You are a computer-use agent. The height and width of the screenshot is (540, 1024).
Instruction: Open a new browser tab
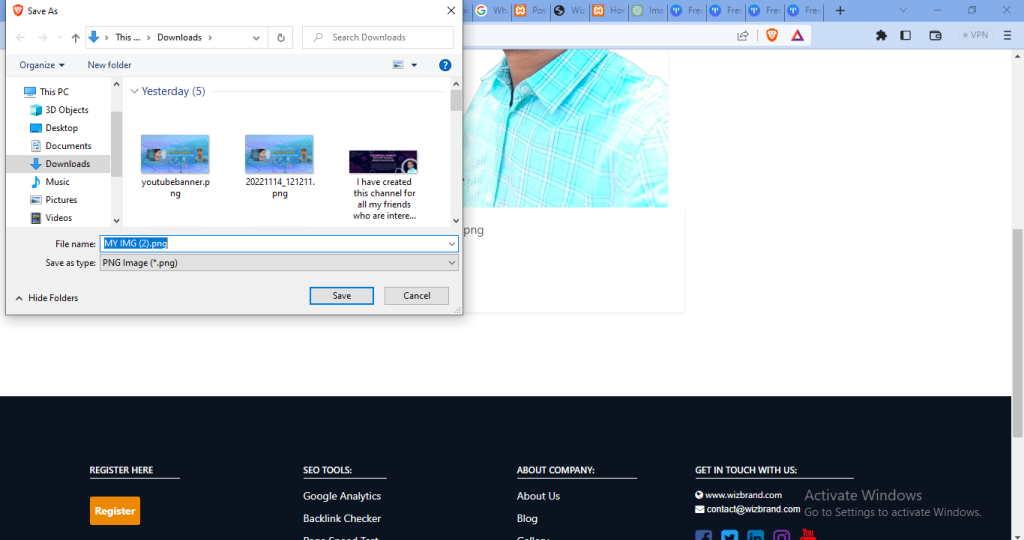tap(840, 10)
